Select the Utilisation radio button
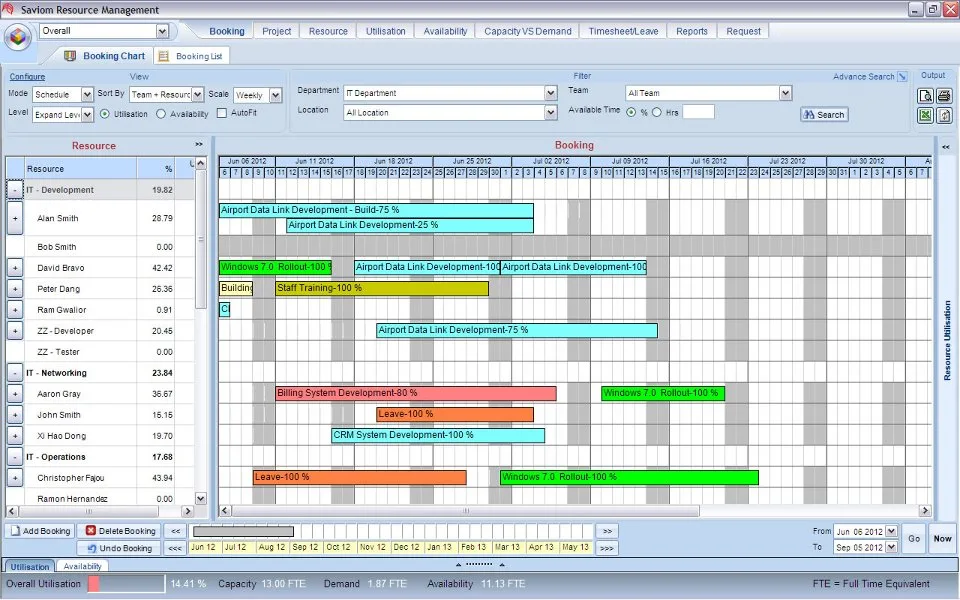960x600 pixels. 105,114
